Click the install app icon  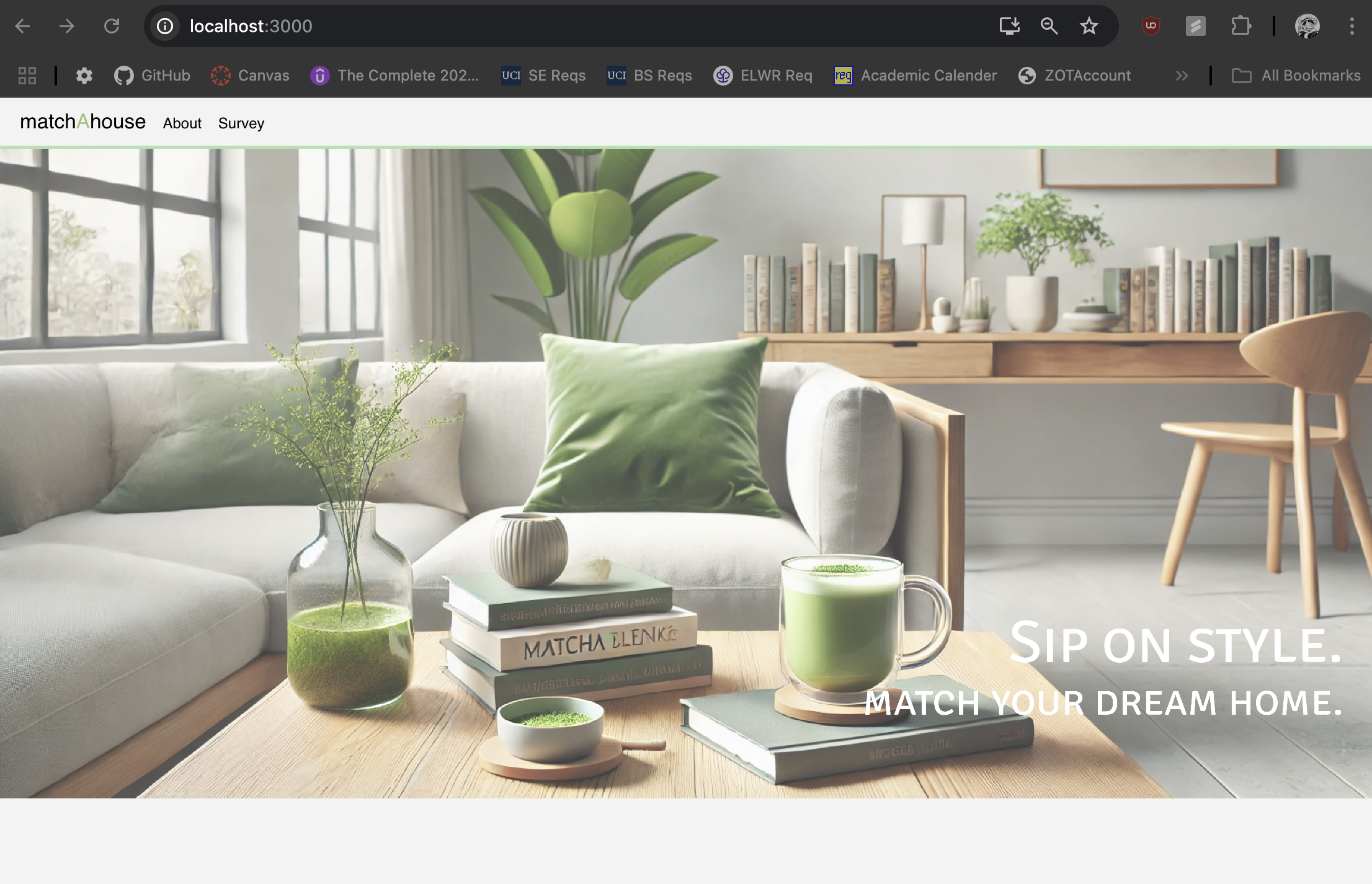1009,26
